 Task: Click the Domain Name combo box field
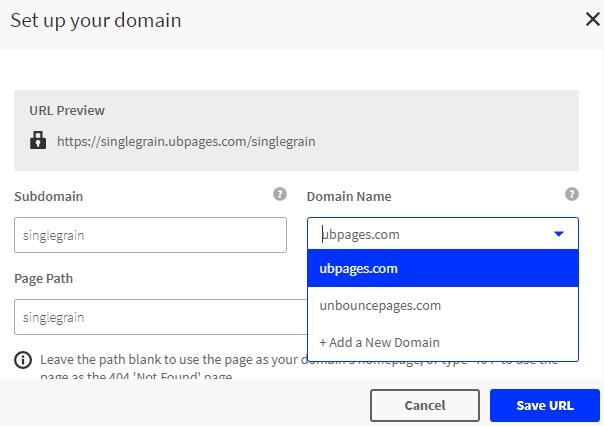coord(430,235)
